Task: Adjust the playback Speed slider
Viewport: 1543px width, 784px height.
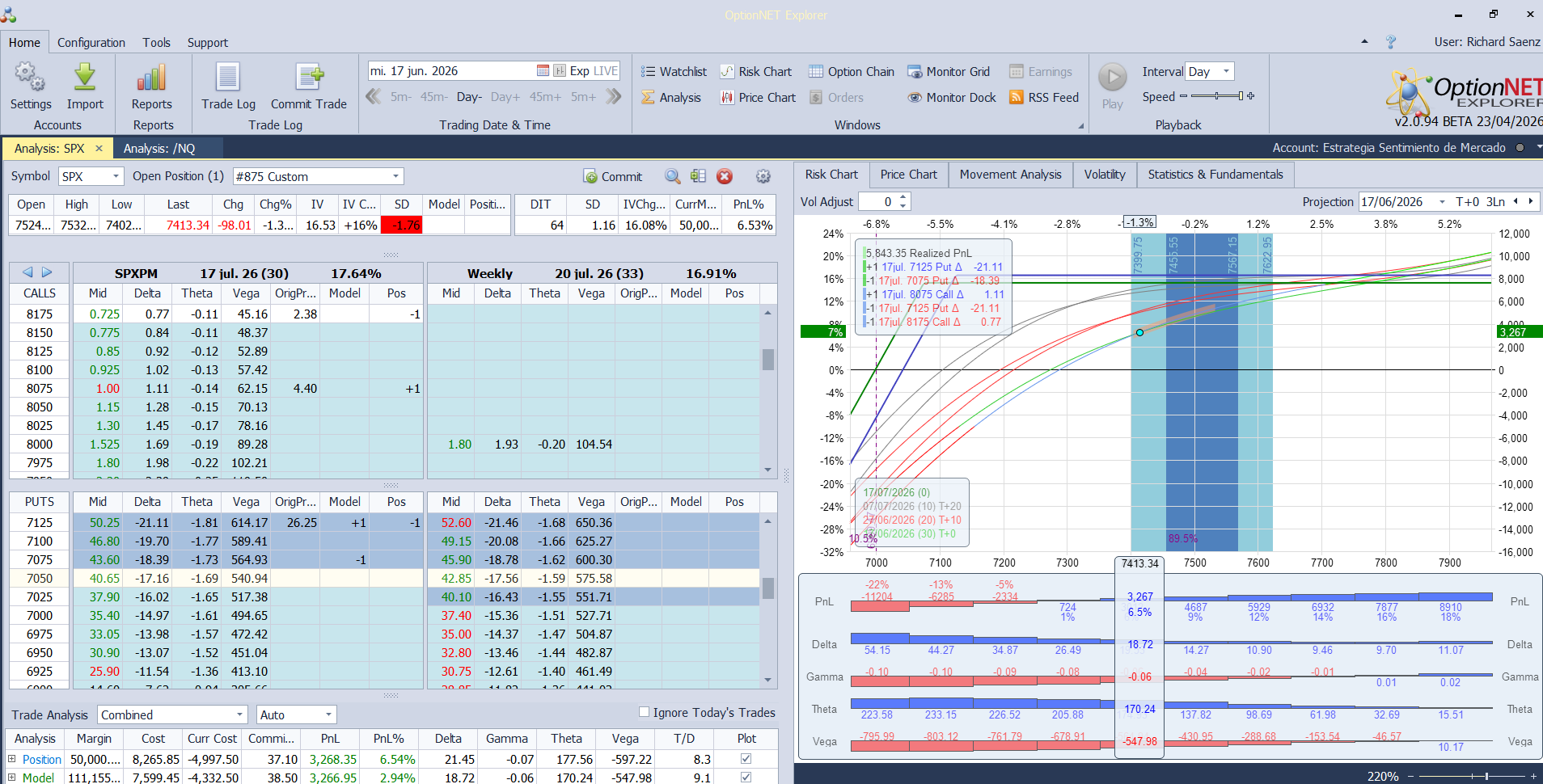Action: (x=1217, y=96)
